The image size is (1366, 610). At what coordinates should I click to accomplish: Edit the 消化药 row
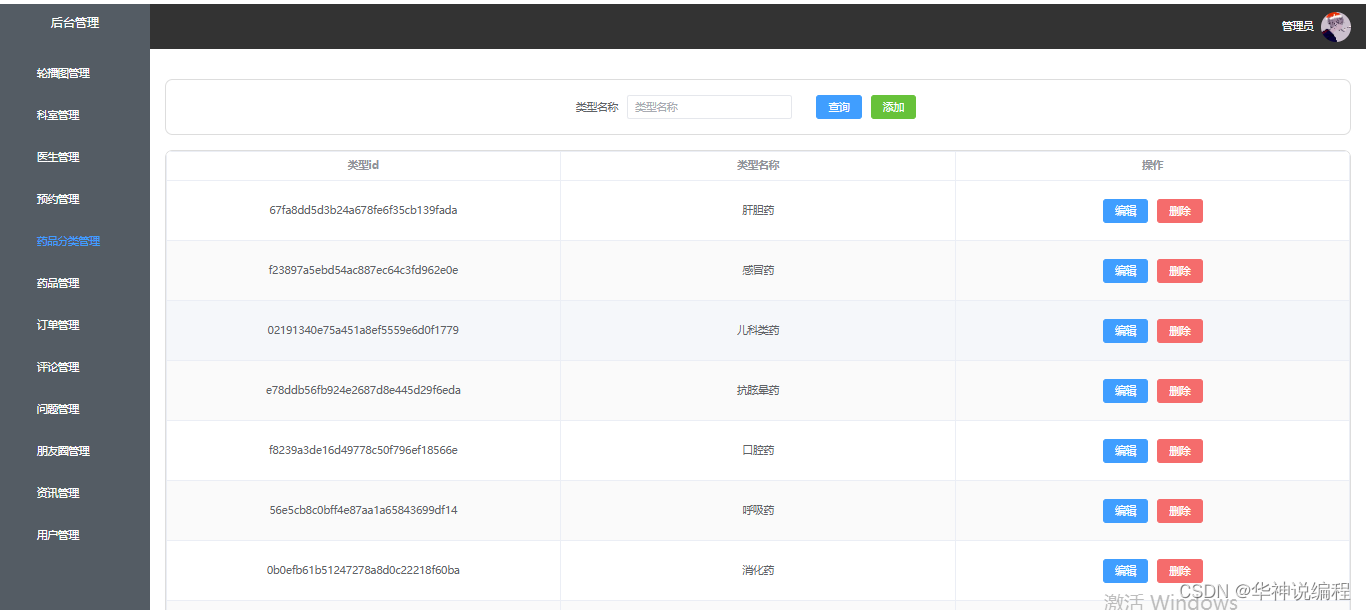[x=1125, y=571]
